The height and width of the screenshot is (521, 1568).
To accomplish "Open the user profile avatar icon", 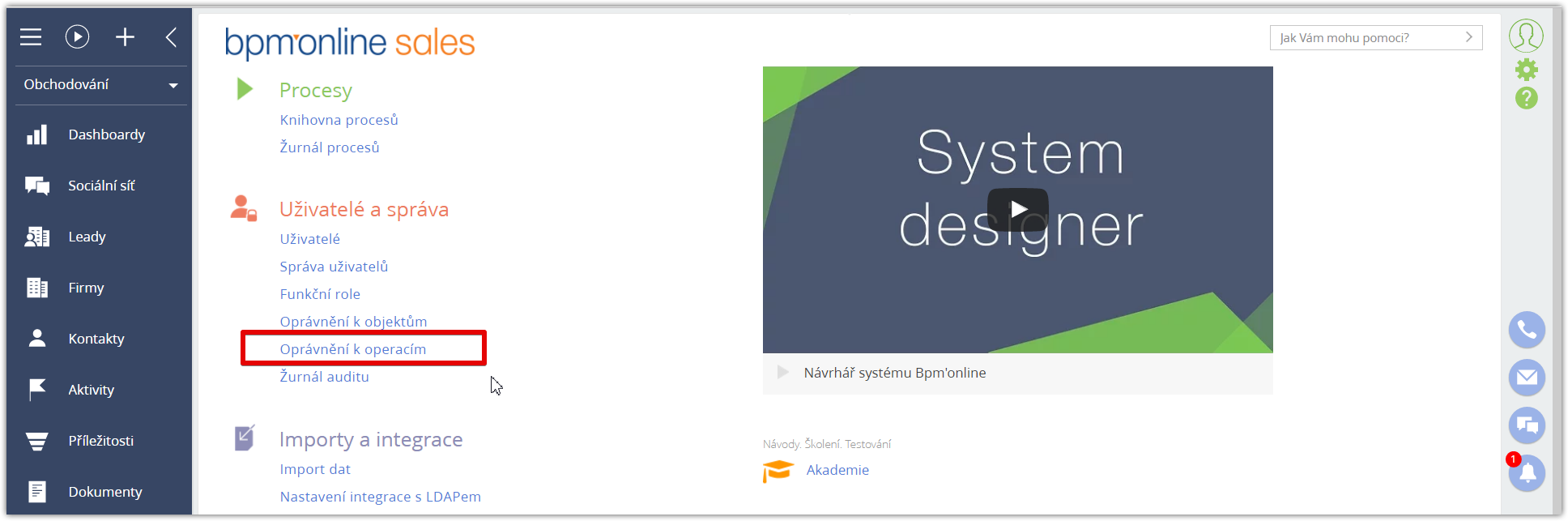I will pyautogui.click(x=1526, y=36).
